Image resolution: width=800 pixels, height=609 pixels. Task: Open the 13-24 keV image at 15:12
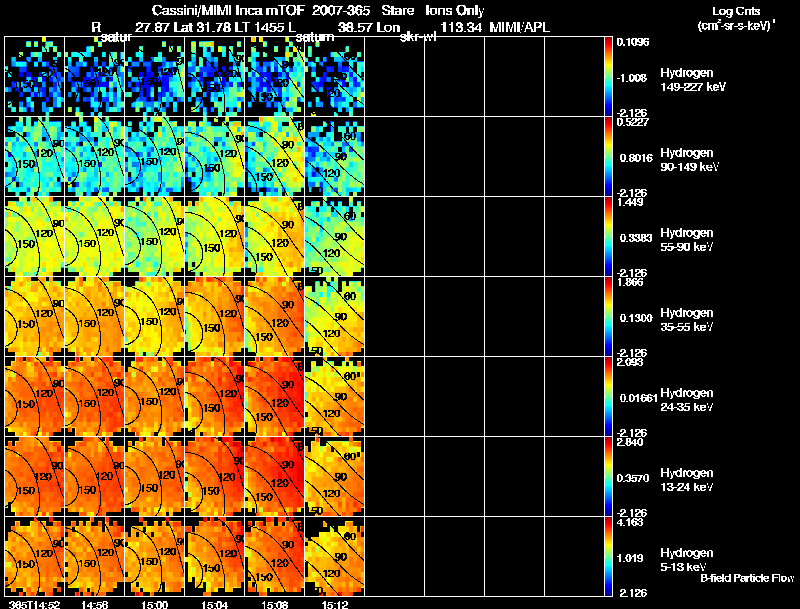tap(335, 477)
